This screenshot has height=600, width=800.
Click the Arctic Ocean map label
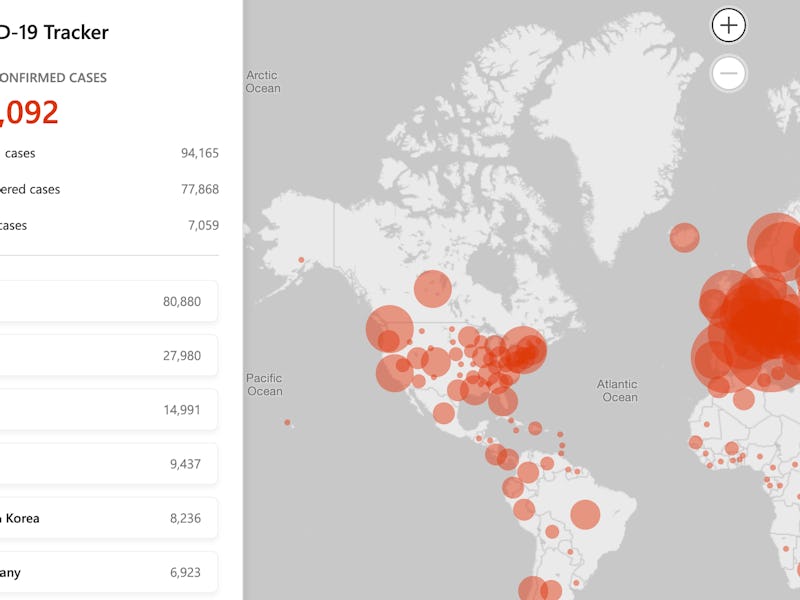[x=263, y=82]
